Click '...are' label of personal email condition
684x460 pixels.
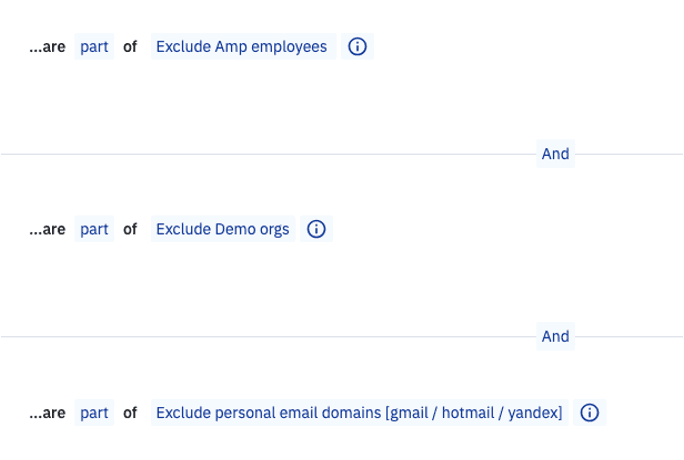coord(47,412)
